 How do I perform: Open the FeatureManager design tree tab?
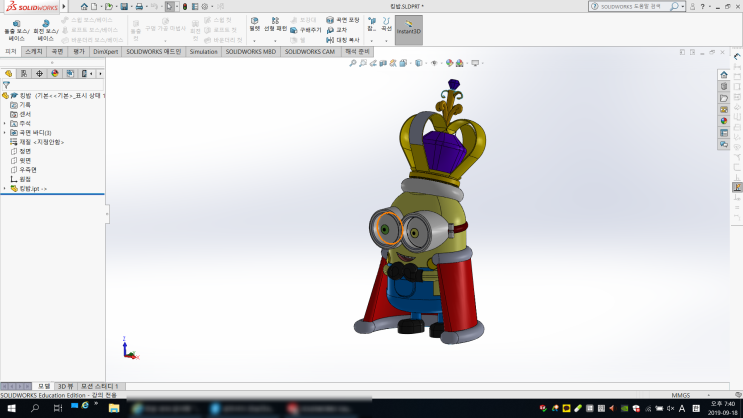pyautogui.click(x=8, y=73)
